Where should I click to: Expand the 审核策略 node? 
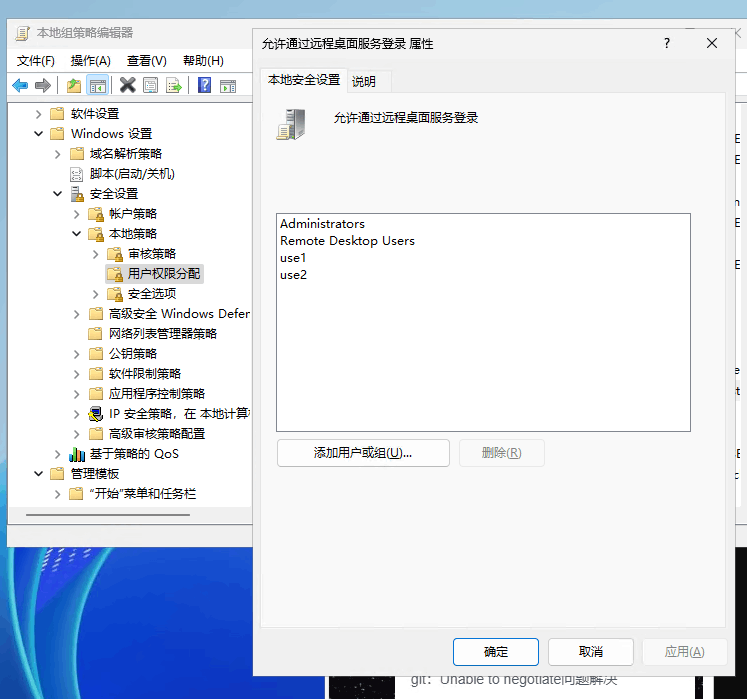(96, 254)
